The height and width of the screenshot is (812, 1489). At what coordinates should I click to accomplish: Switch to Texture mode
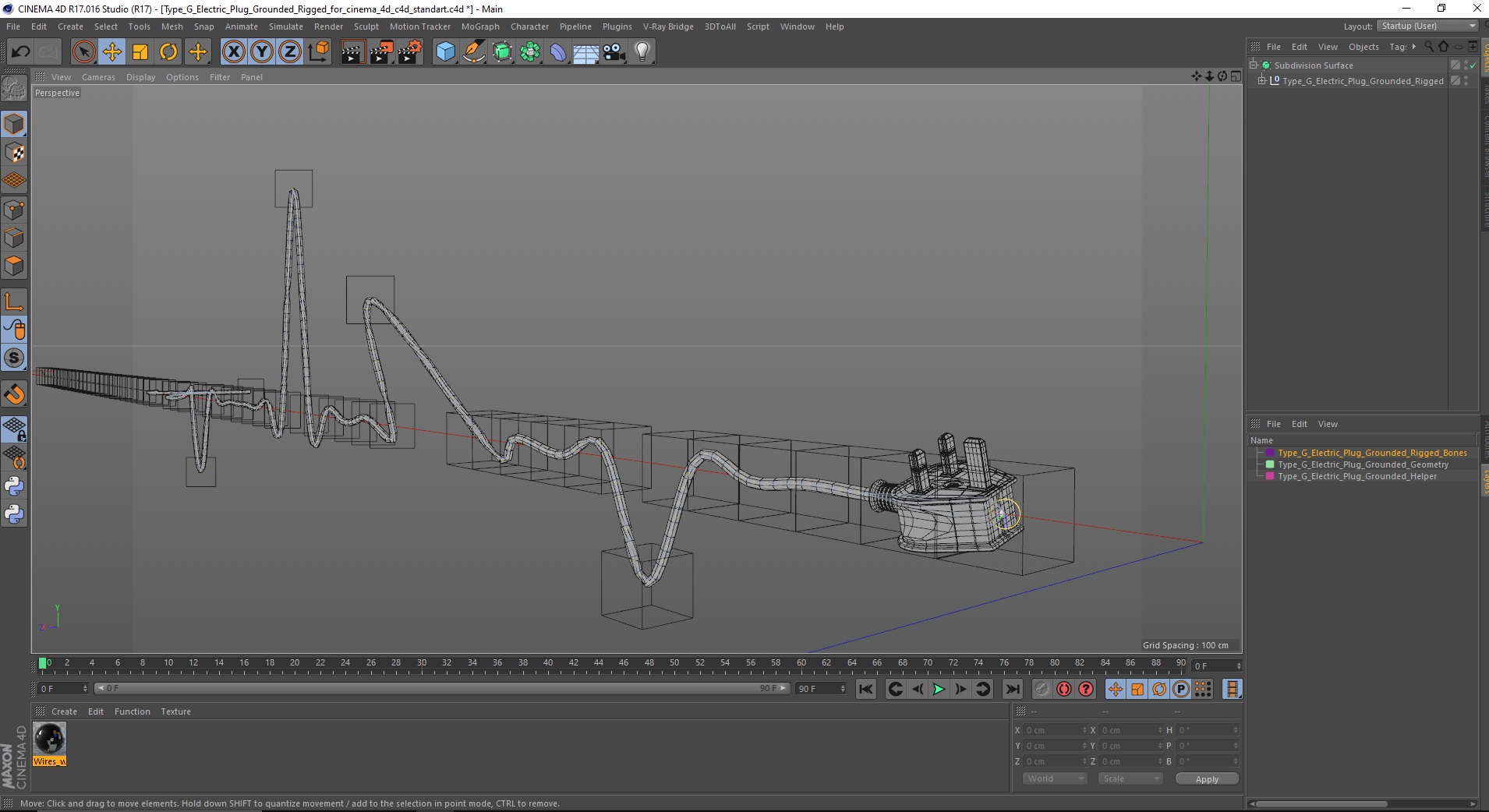click(x=14, y=153)
